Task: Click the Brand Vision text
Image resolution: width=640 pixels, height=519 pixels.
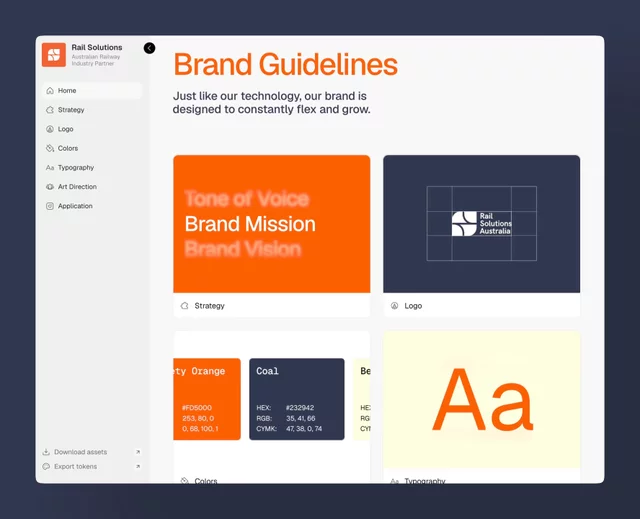Action: (243, 248)
